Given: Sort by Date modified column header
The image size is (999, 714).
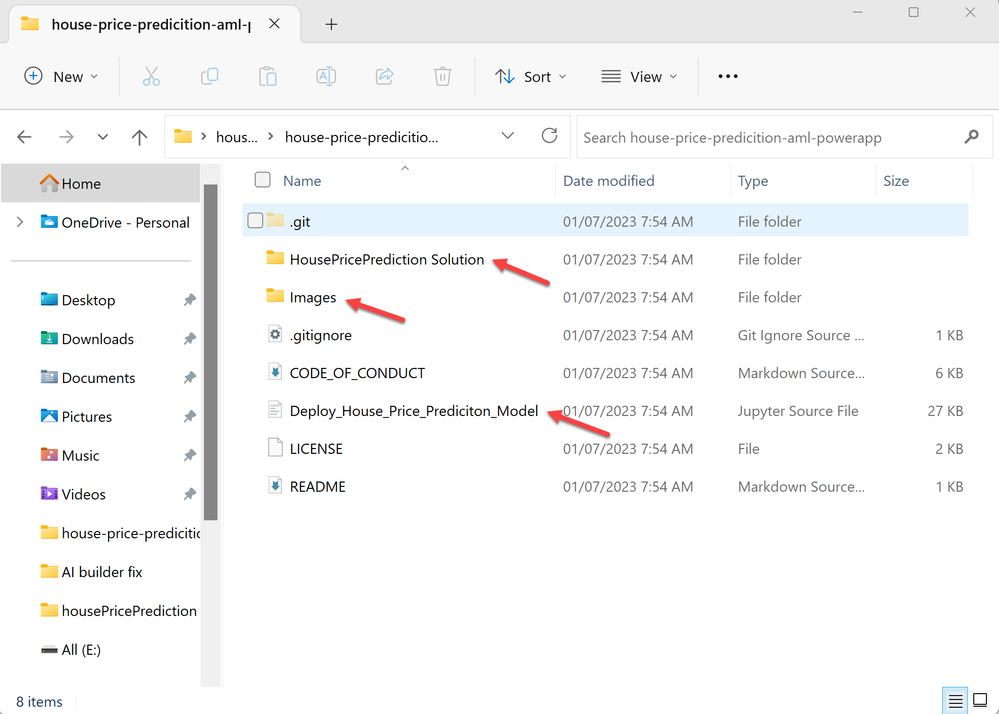Looking at the screenshot, I should click(608, 180).
